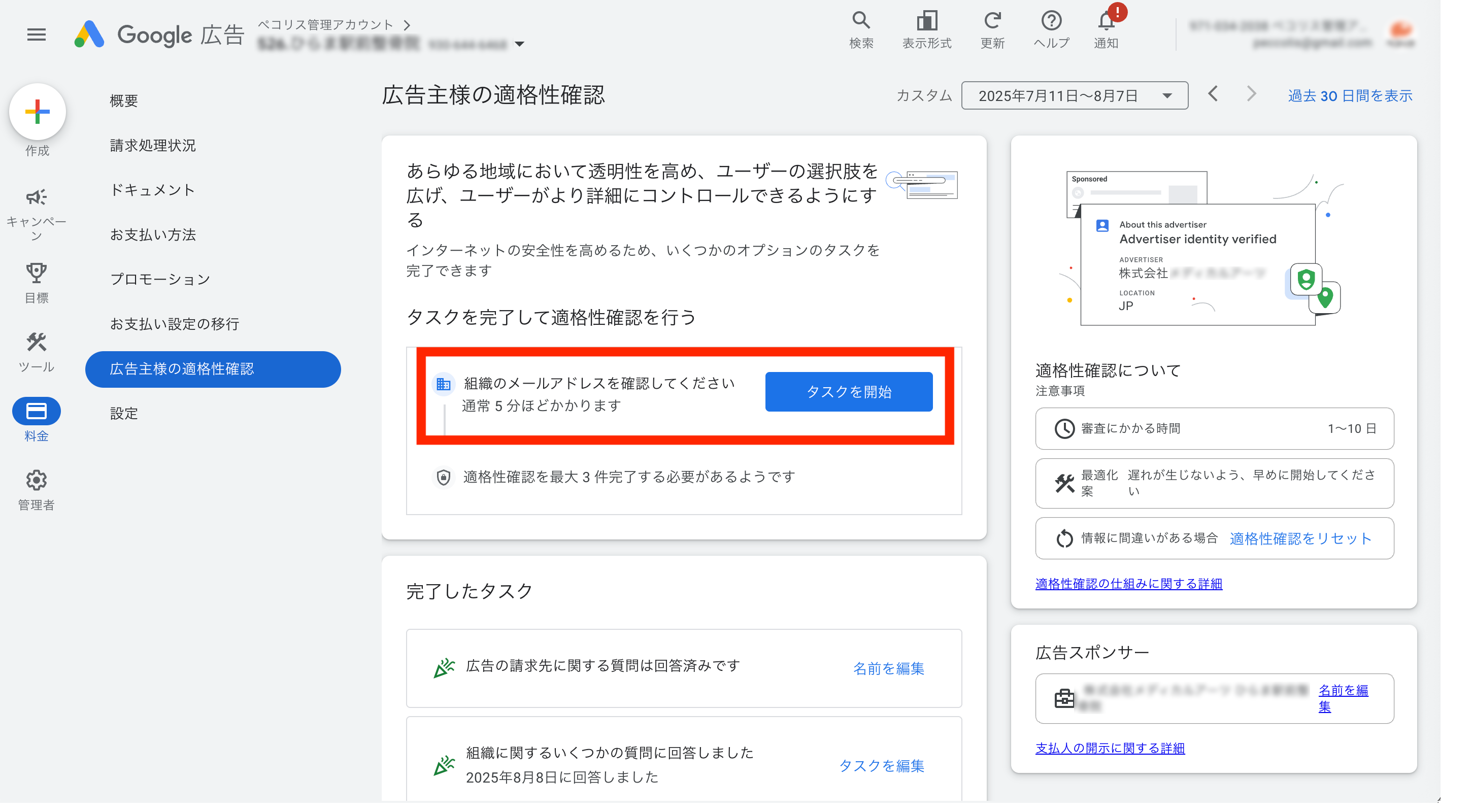Open the 表示形式 appearance icon

point(926,21)
